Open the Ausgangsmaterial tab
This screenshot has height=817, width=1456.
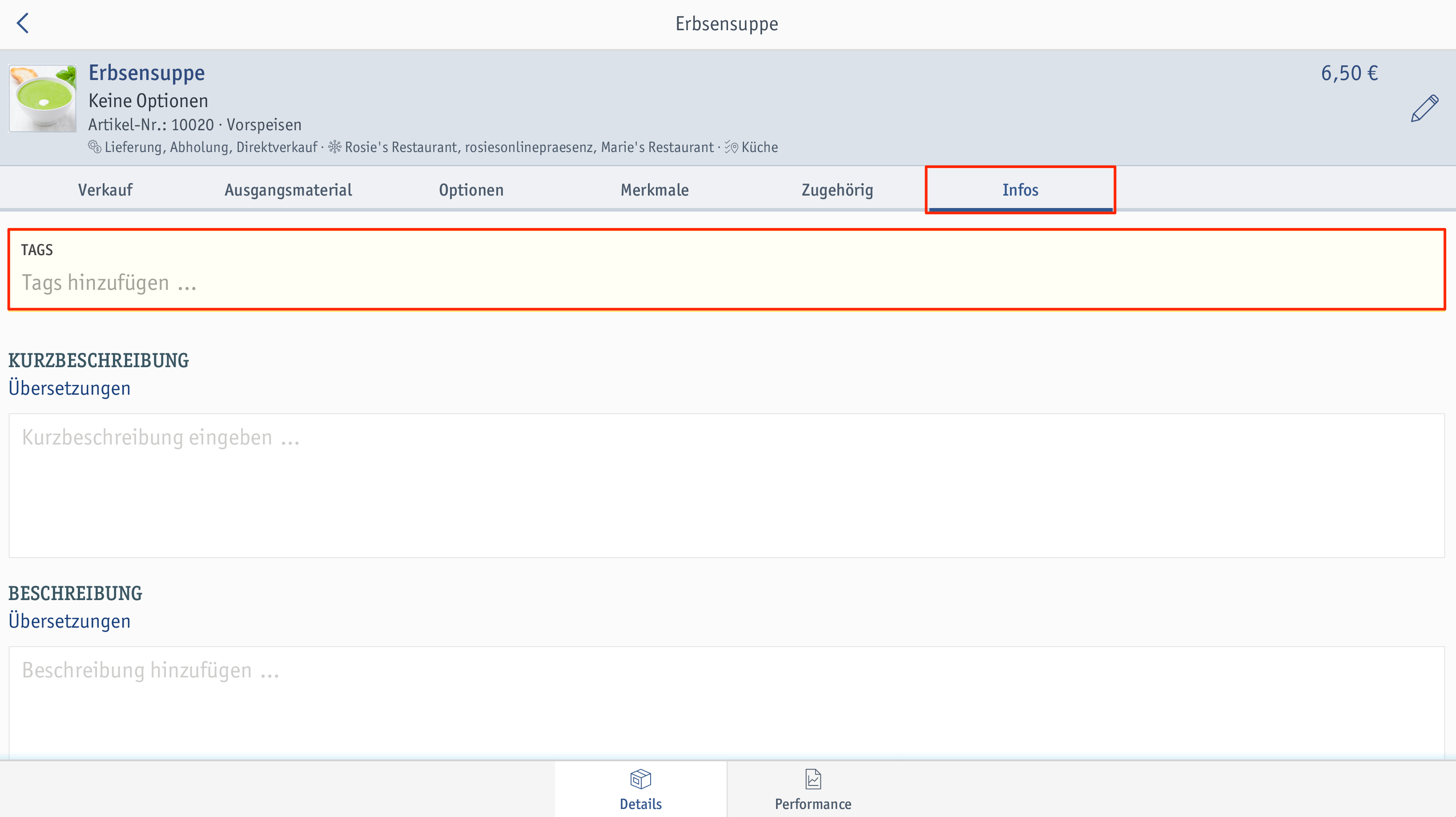[288, 189]
